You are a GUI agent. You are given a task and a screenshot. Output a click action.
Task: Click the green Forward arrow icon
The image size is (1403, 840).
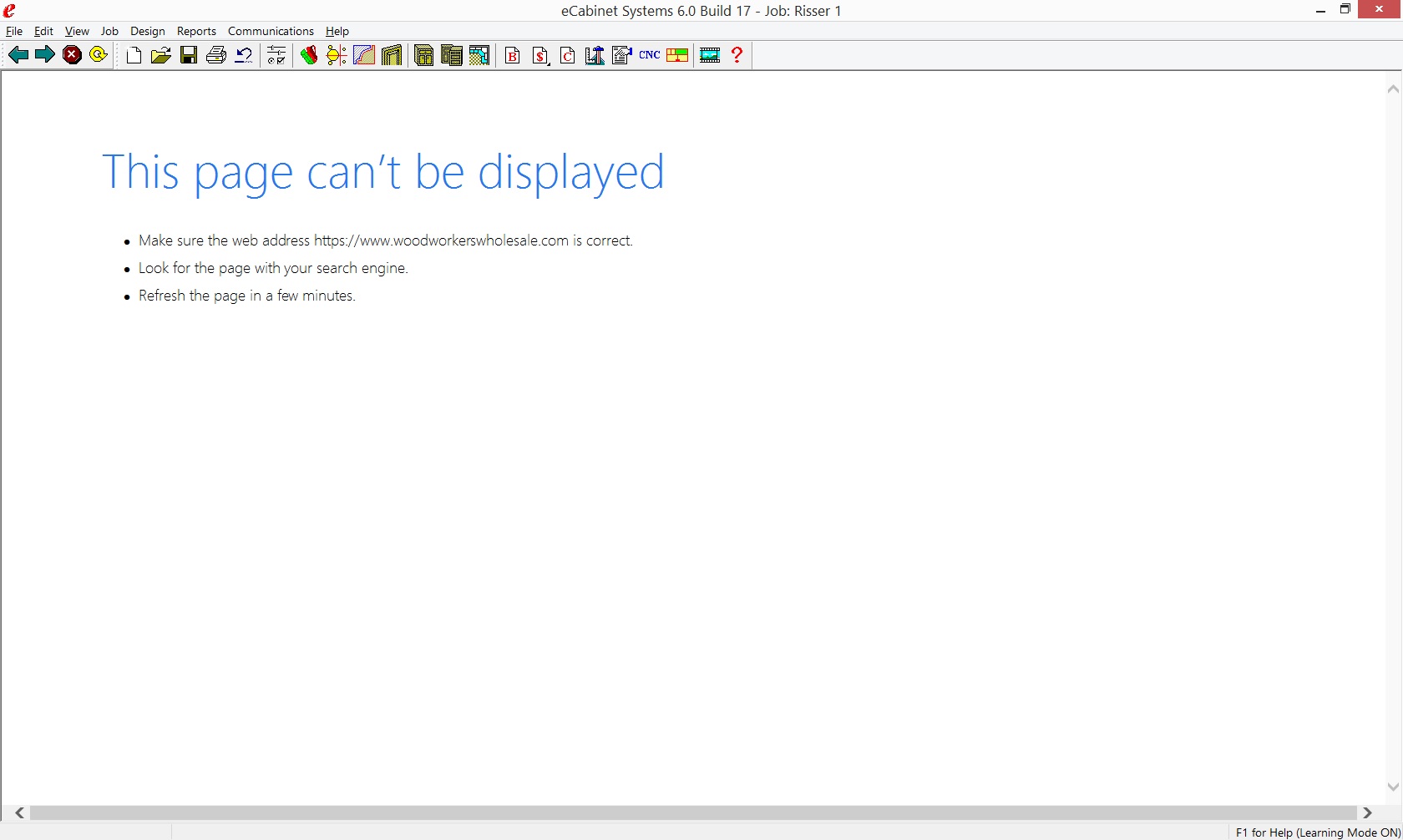45,55
